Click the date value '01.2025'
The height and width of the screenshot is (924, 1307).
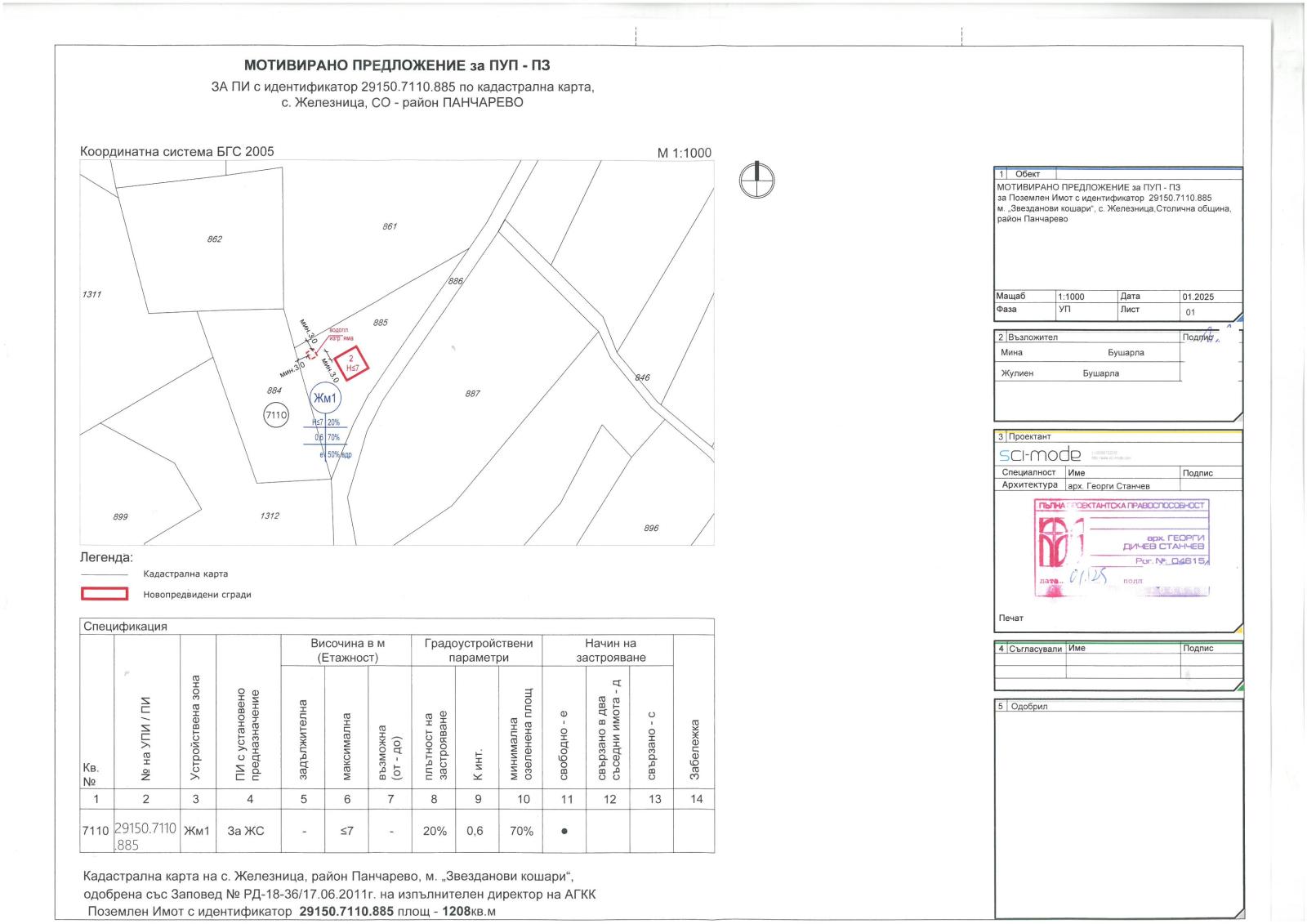(x=1198, y=297)
